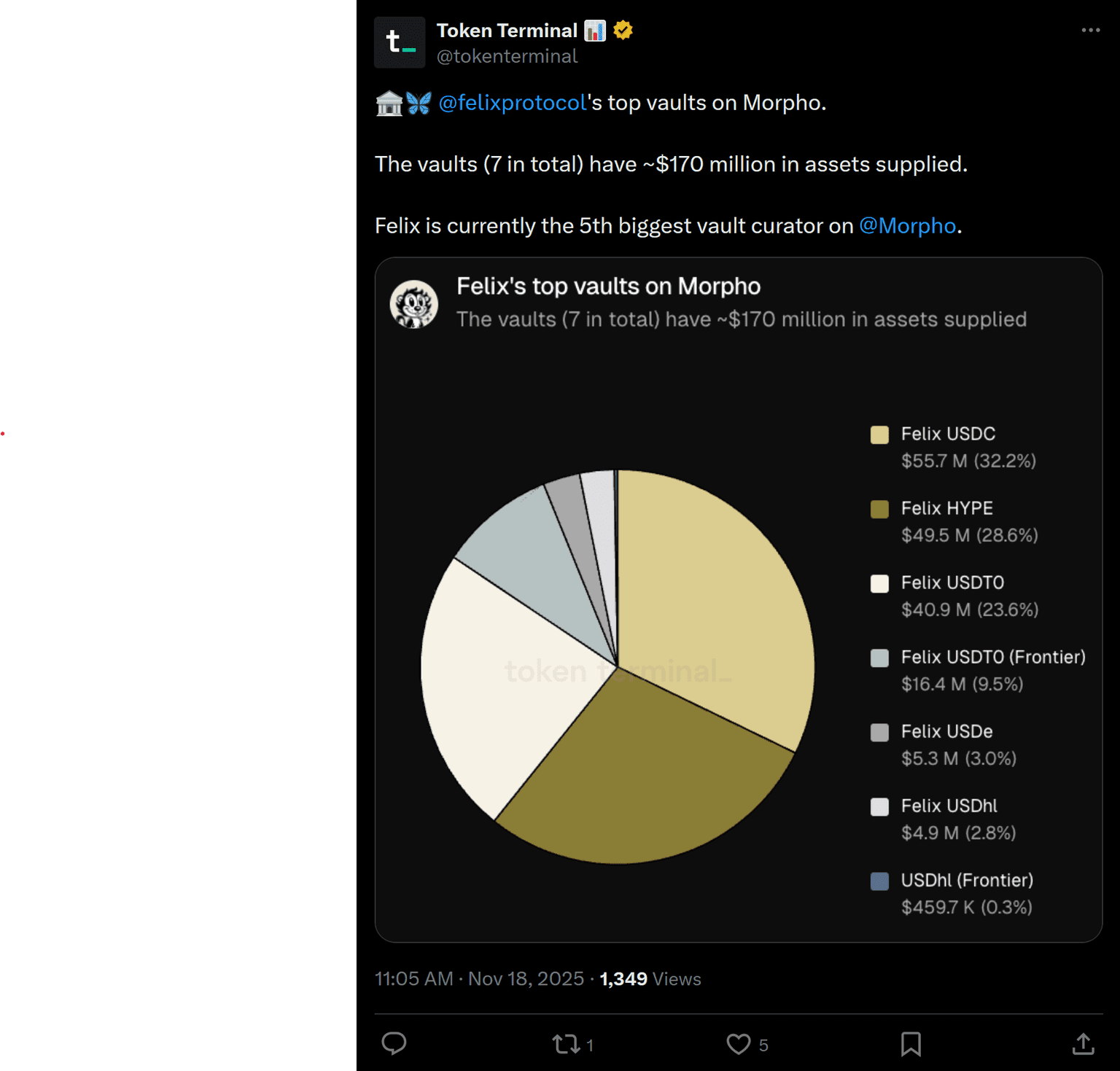This screenshot has width=1120, height=1071.
Task: Like the tweet with the heart icon
Action: (x=739, y=1044)
